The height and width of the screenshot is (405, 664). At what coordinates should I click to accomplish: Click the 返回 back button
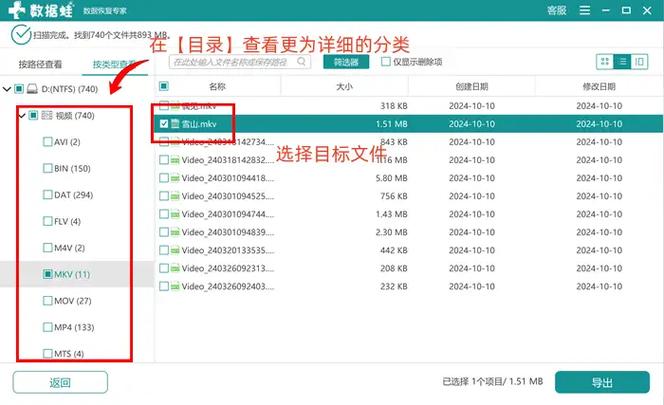click(60, 383)
